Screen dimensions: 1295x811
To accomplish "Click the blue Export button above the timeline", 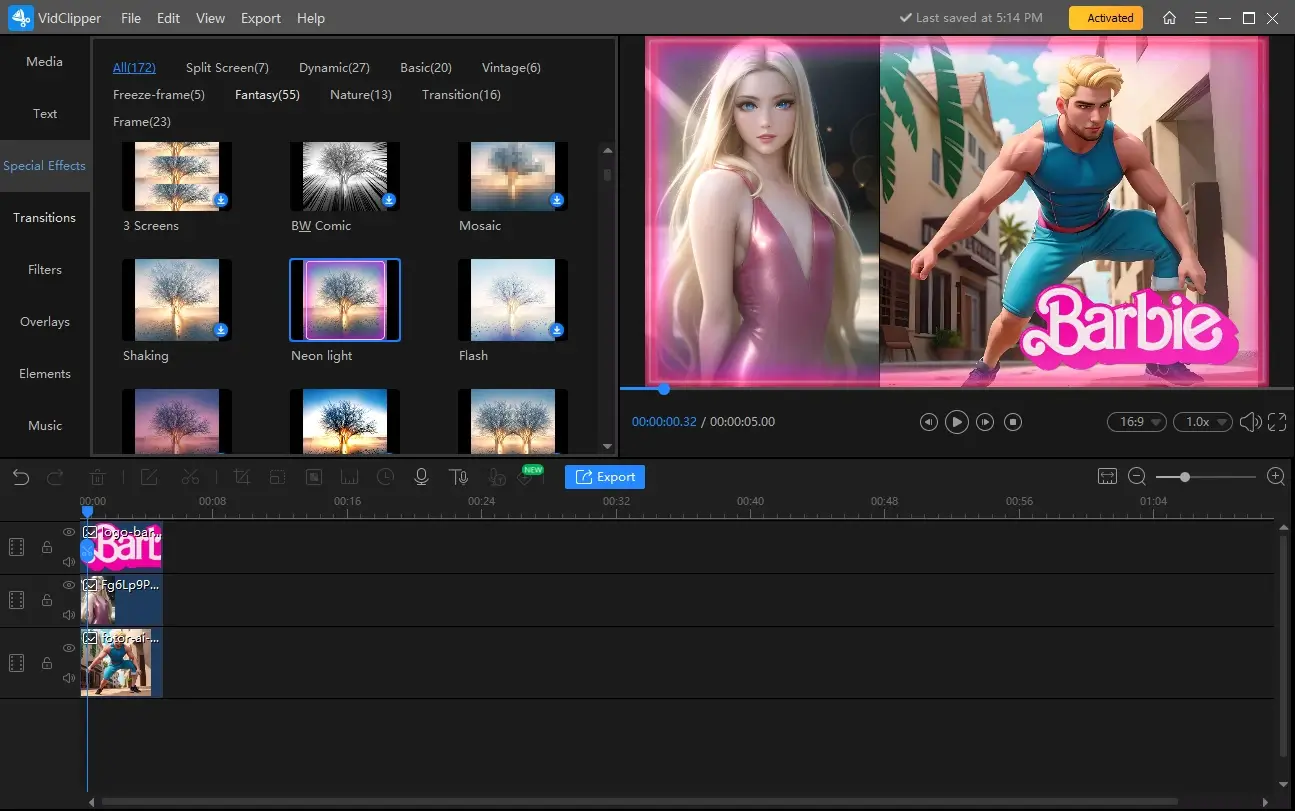I will 605,477.
